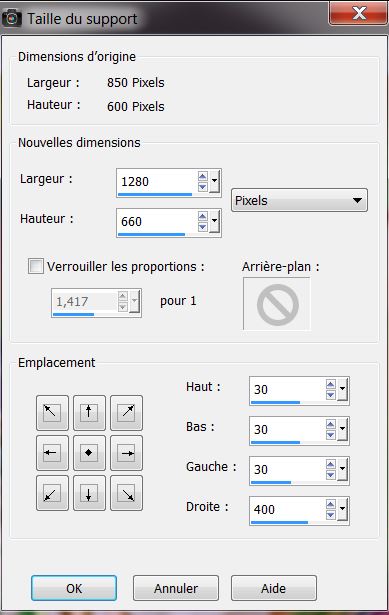Image resolution: width=389 pixels, height=615 pixels.
Task: Click the Annuler button
Action: [176, 588]
